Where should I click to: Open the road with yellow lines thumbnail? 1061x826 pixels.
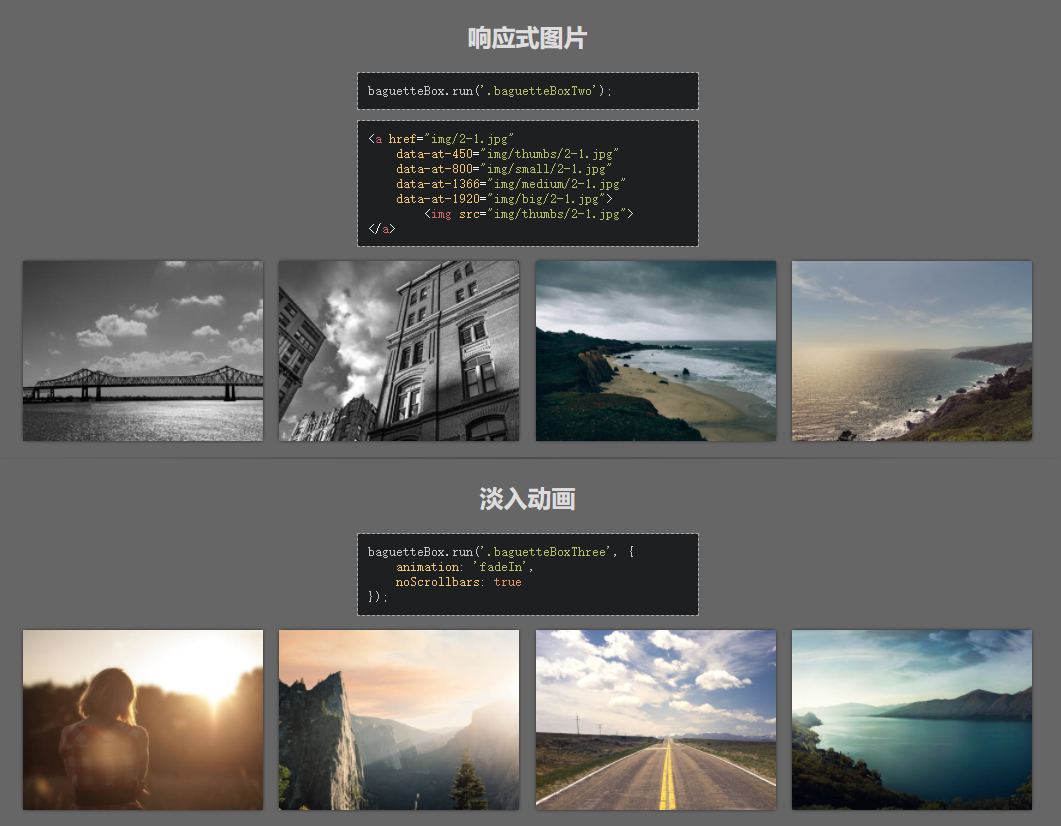click(656, 720)
